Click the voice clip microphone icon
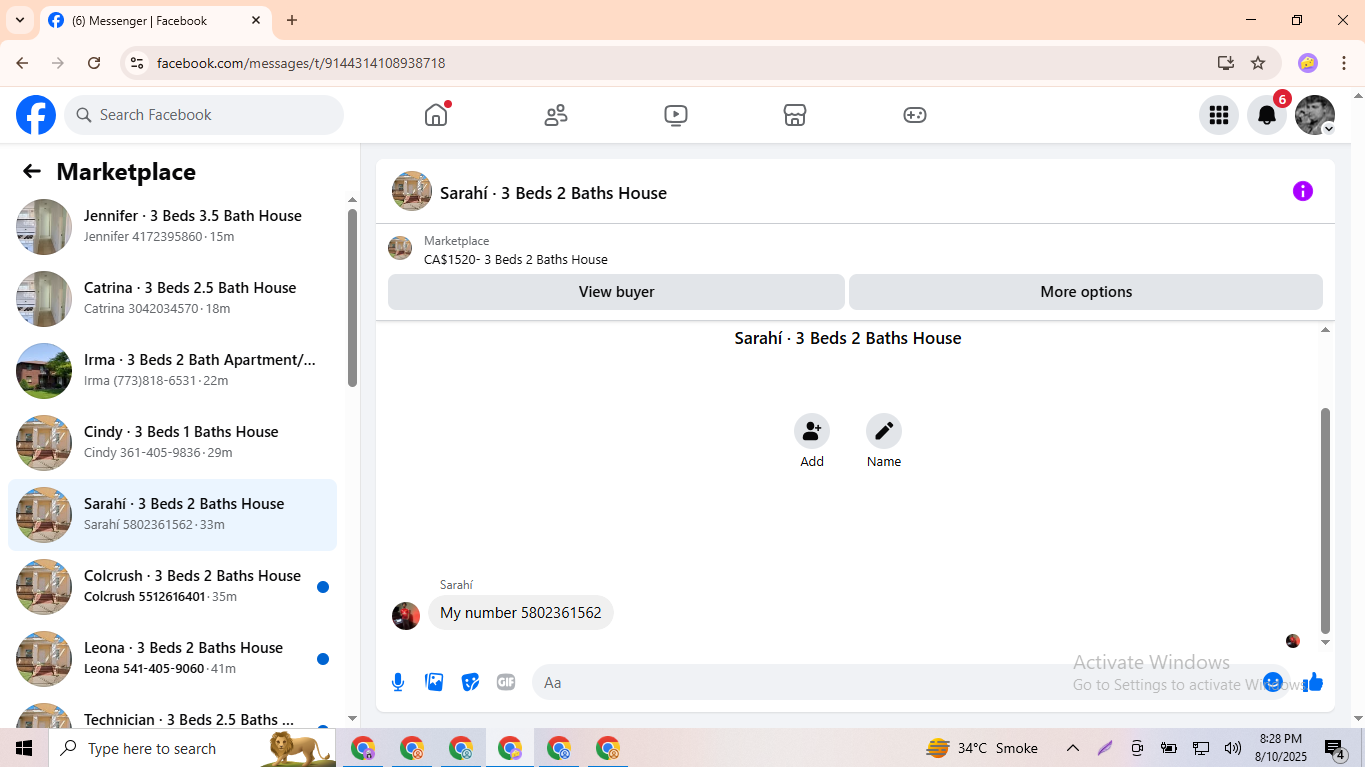 [398, 682]
